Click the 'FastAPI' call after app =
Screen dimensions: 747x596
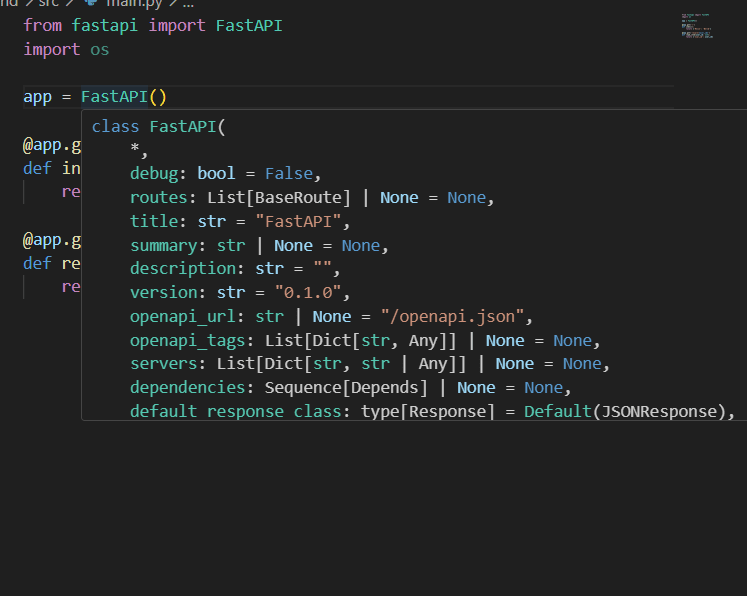[x=114, y=97]
